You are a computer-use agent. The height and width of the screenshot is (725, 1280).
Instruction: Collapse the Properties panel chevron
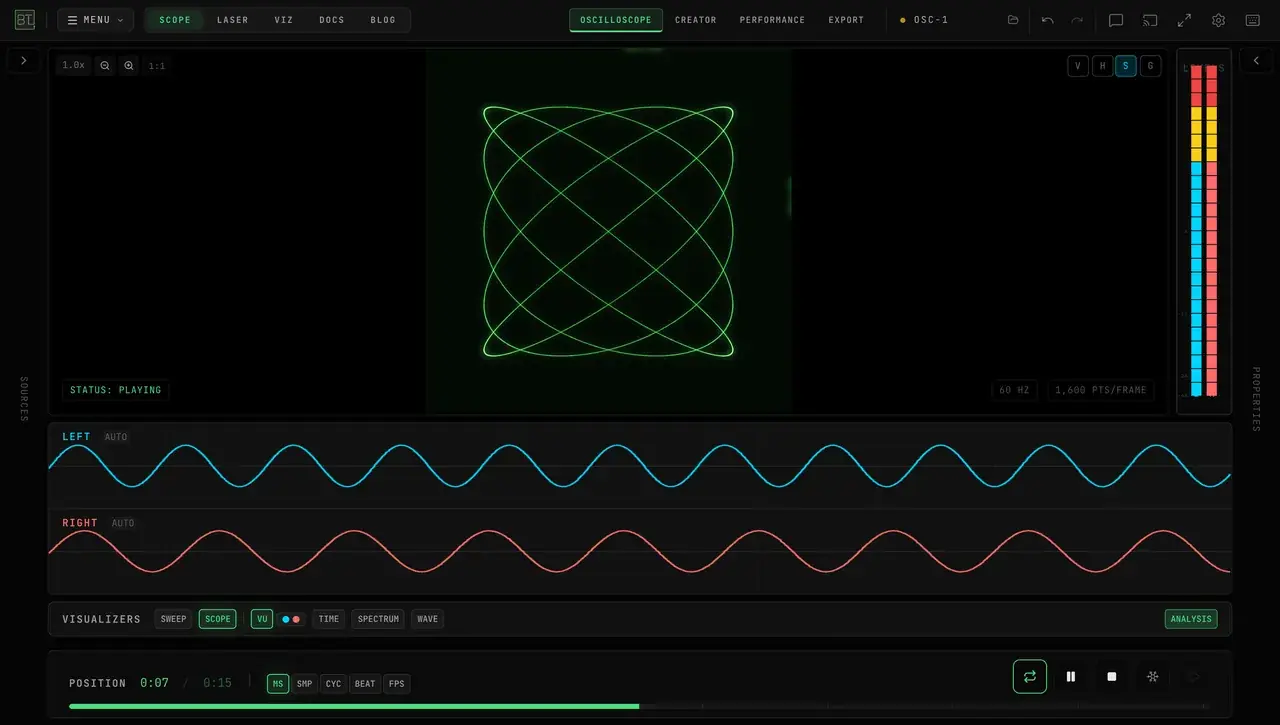(1256, 60)
